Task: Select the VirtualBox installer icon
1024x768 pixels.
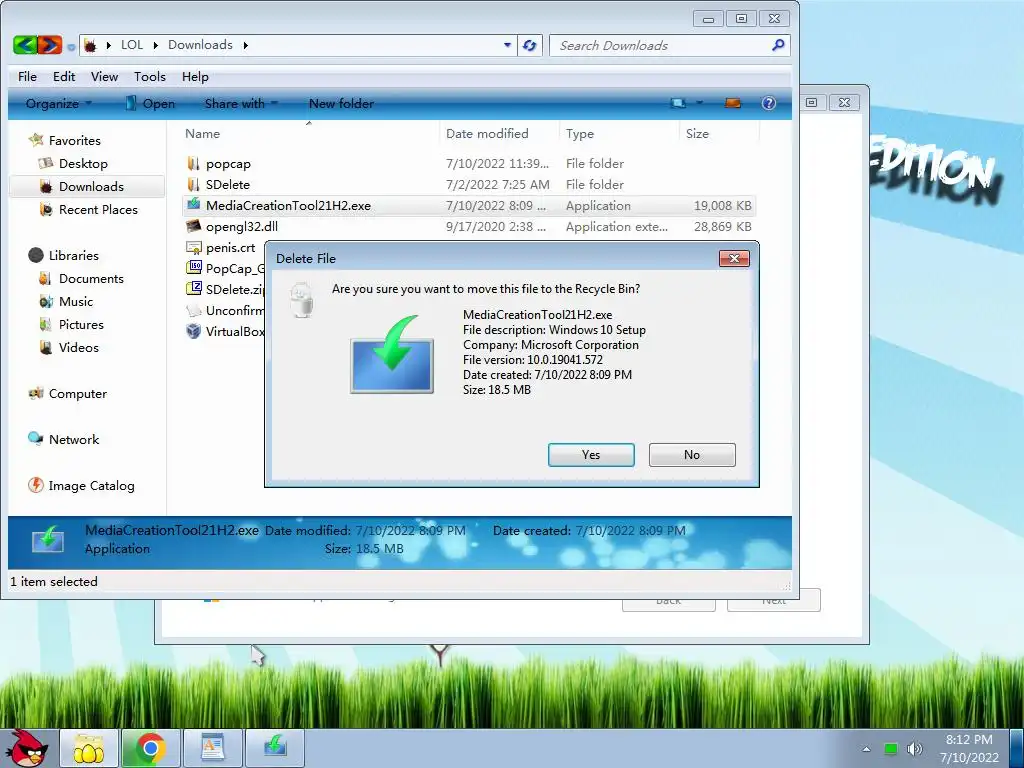Action: pos(193,331)
